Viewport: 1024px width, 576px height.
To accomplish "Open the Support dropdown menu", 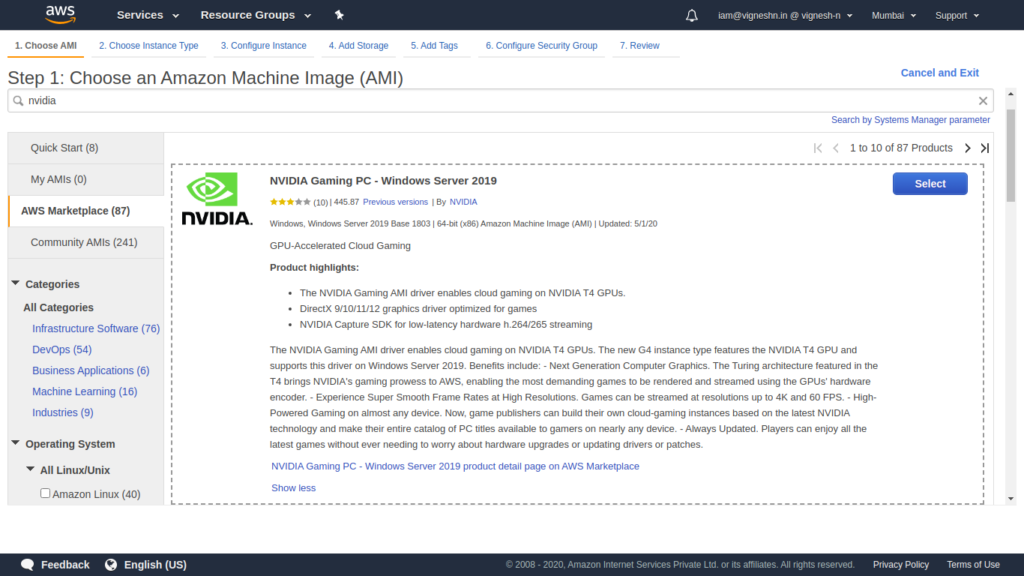I will pyautogui.click(x=957, y=15).
